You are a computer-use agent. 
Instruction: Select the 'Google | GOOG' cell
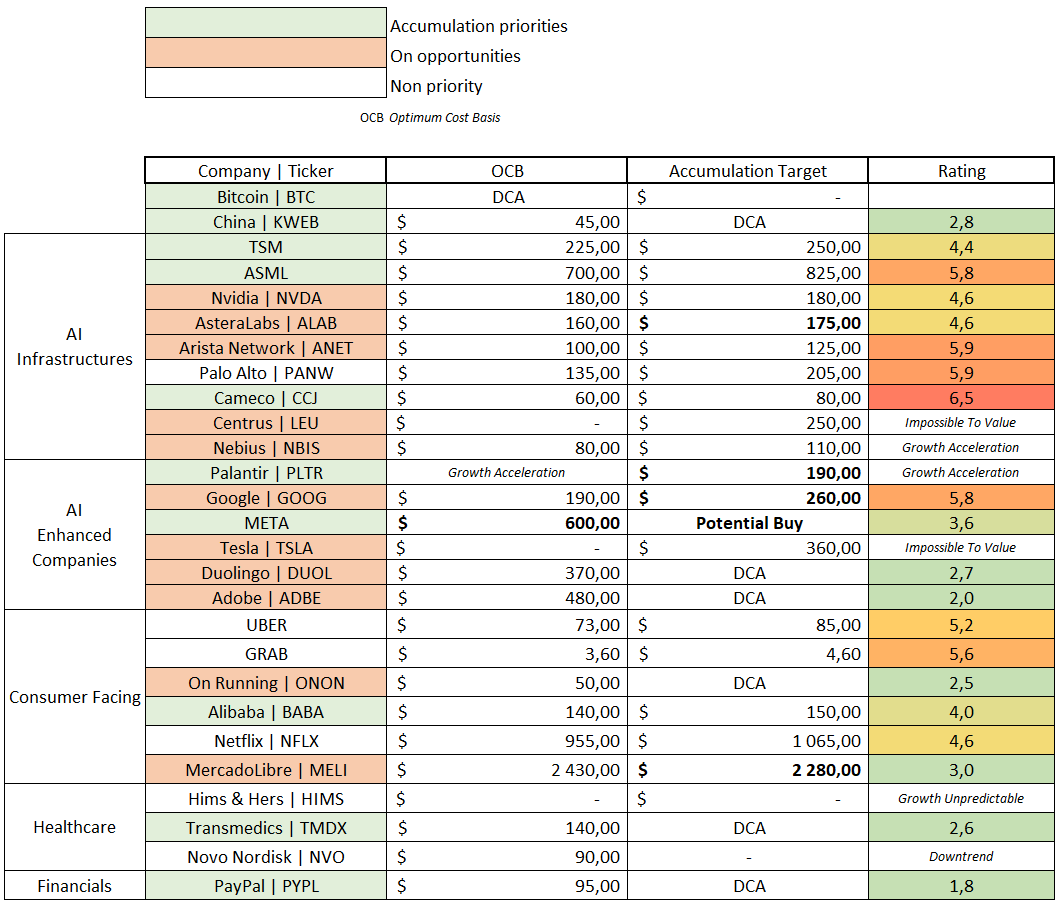[x=265, y=497]
